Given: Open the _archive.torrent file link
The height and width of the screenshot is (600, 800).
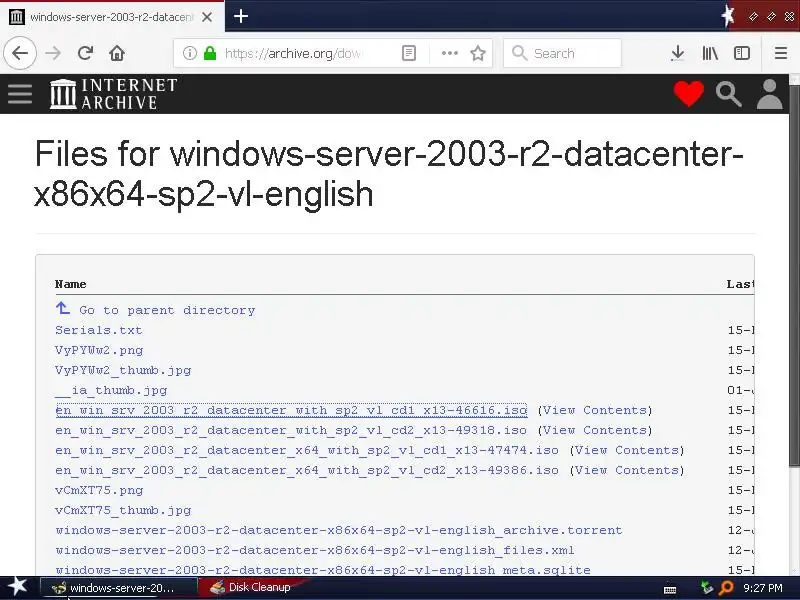Looking at the screenshot, I should (339, 530).
